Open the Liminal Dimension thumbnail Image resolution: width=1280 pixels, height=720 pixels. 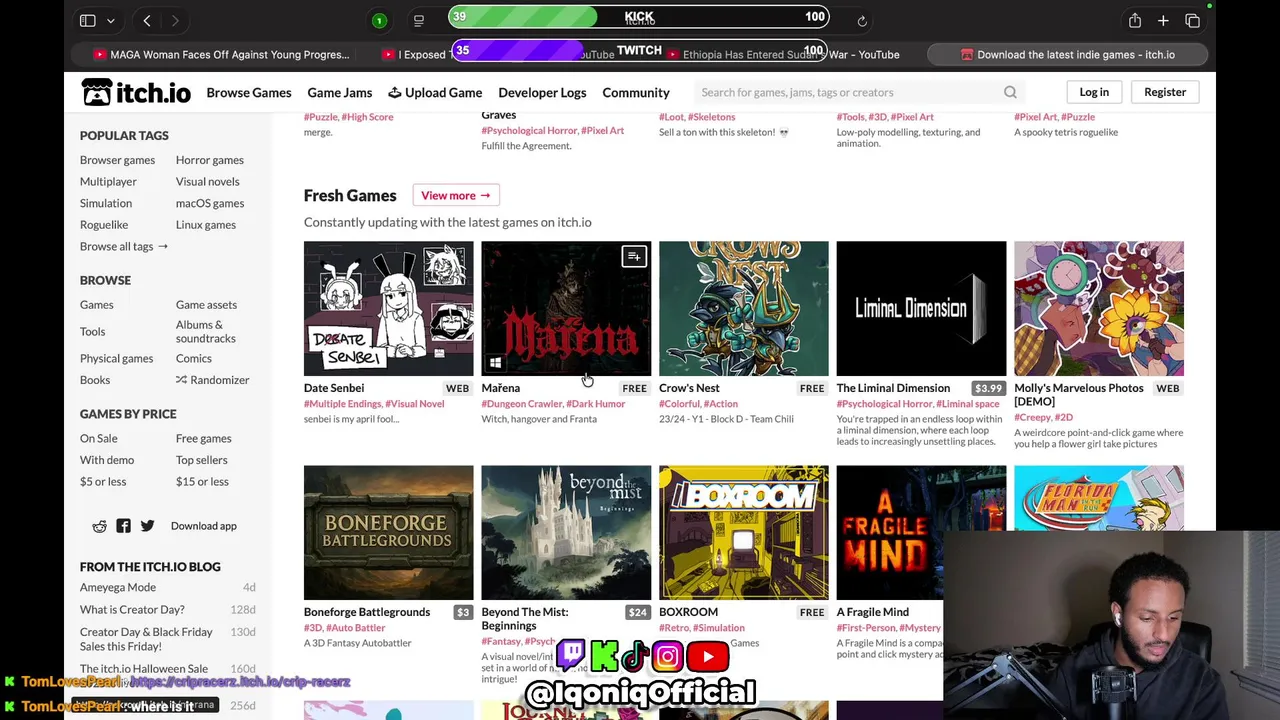coord(921,308)
